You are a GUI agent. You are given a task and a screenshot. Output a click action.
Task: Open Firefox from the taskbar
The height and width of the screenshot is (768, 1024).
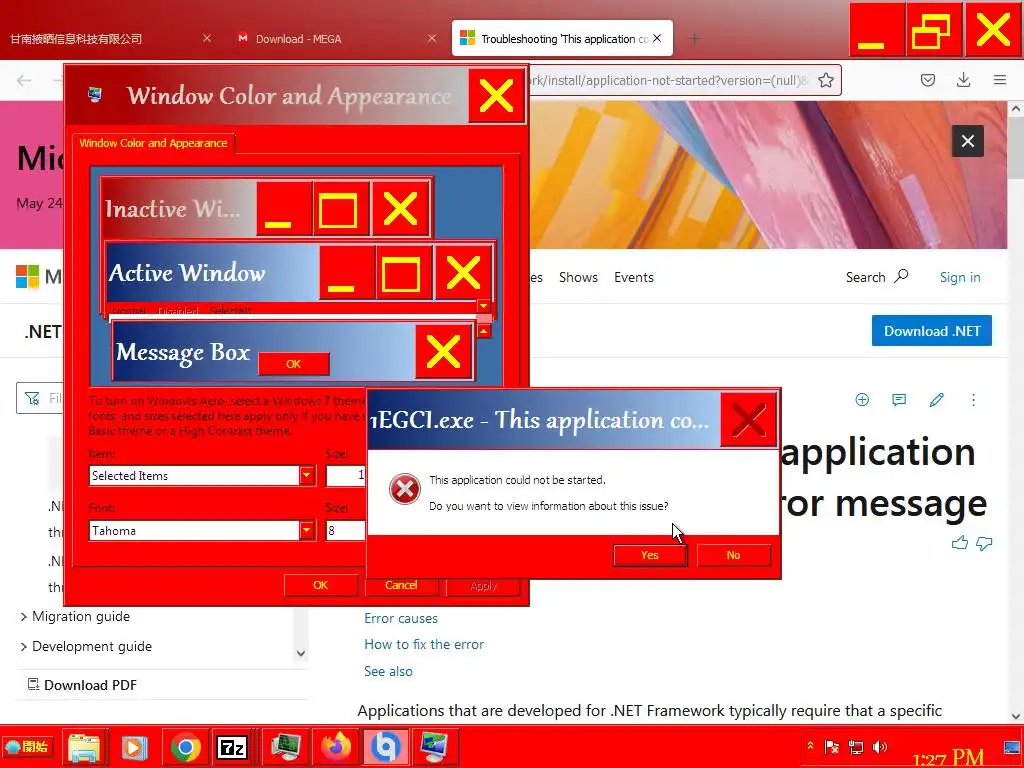click(x=336, y=747)
